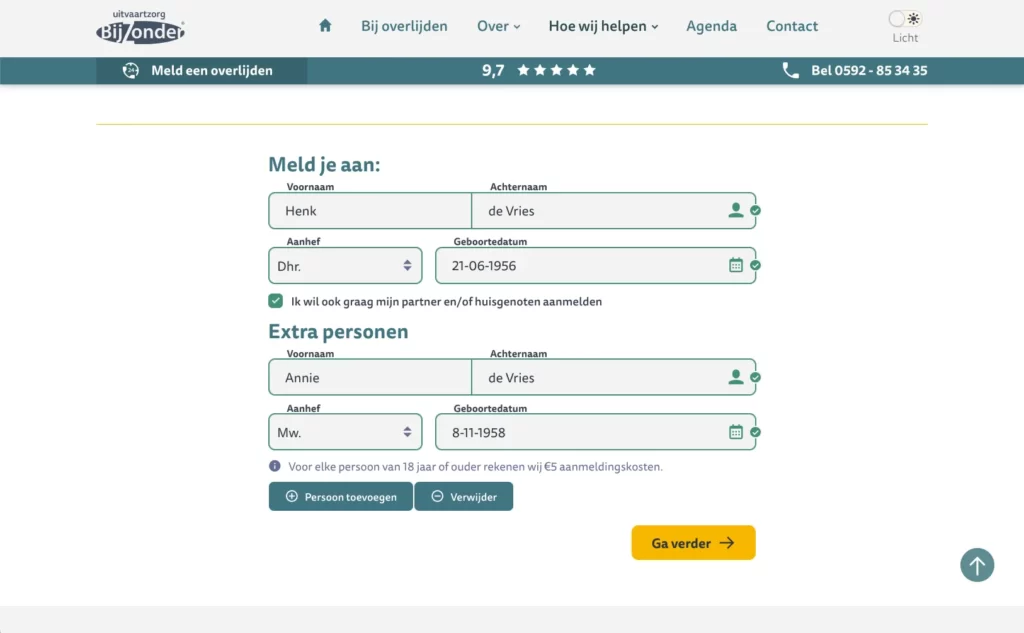
Task: Click the five-star rating icons
Action: (556, 70)
